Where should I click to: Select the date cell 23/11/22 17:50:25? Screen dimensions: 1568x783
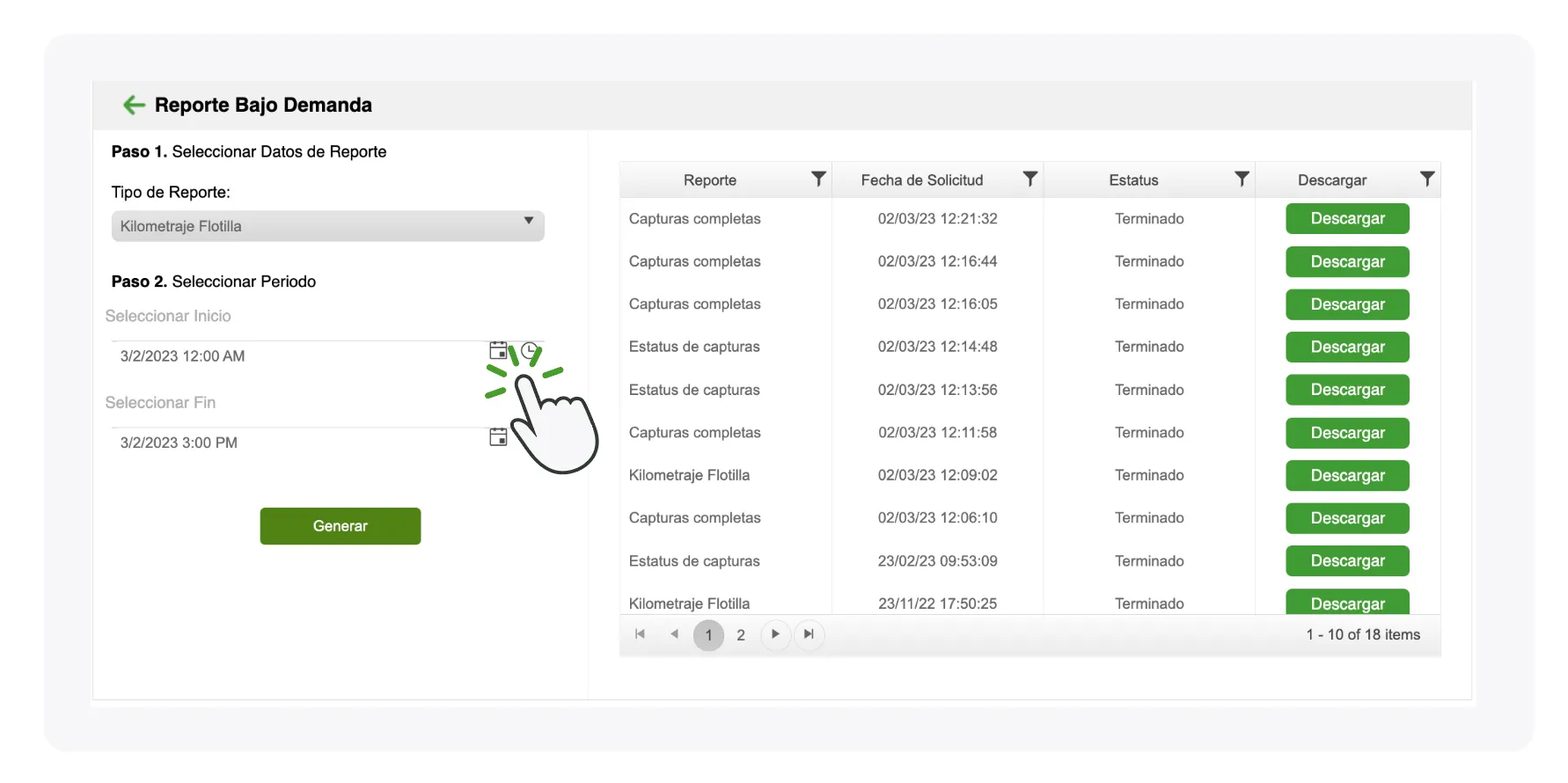[938, 604]
